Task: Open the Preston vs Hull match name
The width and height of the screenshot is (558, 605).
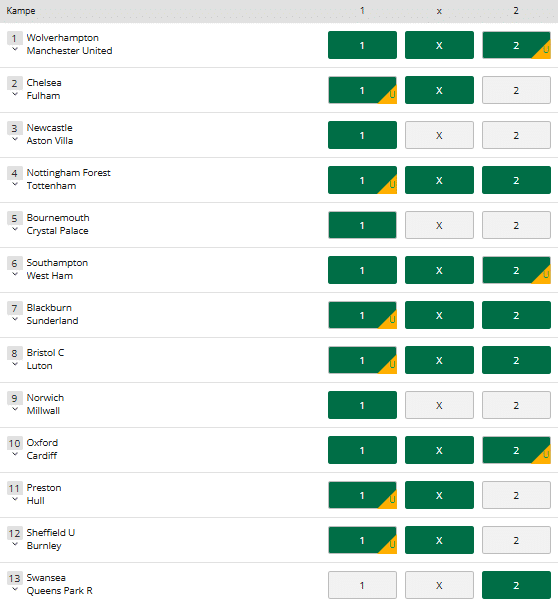Action: (44, 494)
